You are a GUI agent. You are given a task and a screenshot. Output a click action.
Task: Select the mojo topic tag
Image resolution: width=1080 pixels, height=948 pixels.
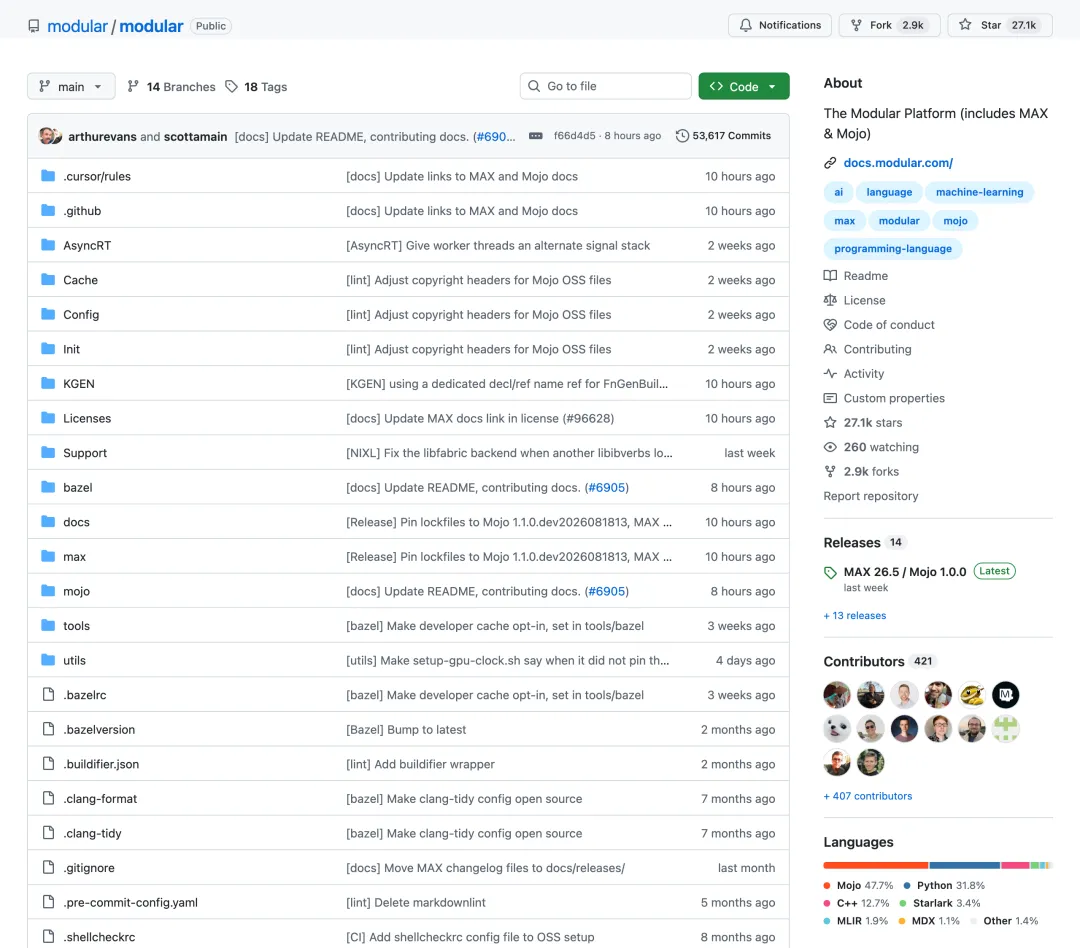coord(955,220)
